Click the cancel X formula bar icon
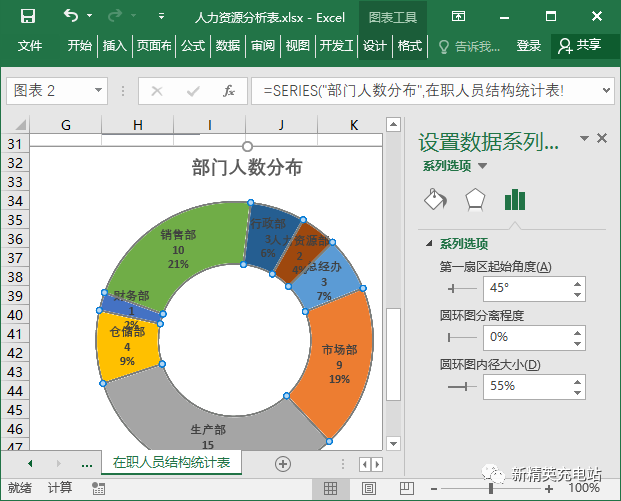The width and height of the screenshot is (621, 501). (x=157, y=91)
